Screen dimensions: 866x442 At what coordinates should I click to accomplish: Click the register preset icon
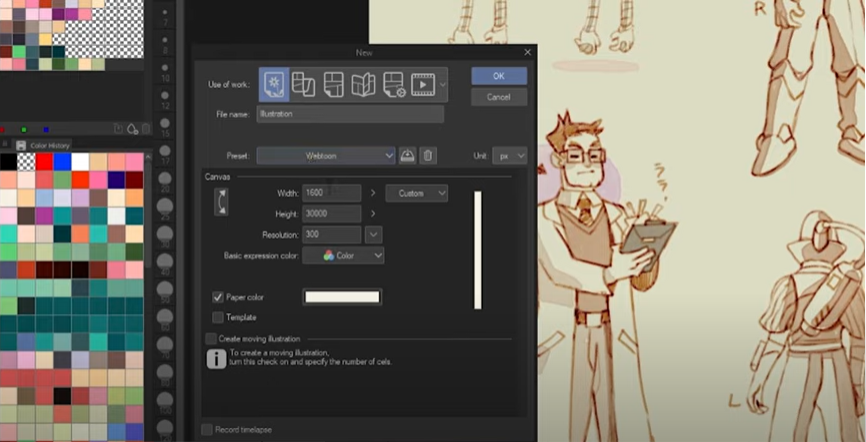click(x=408, y=156)
